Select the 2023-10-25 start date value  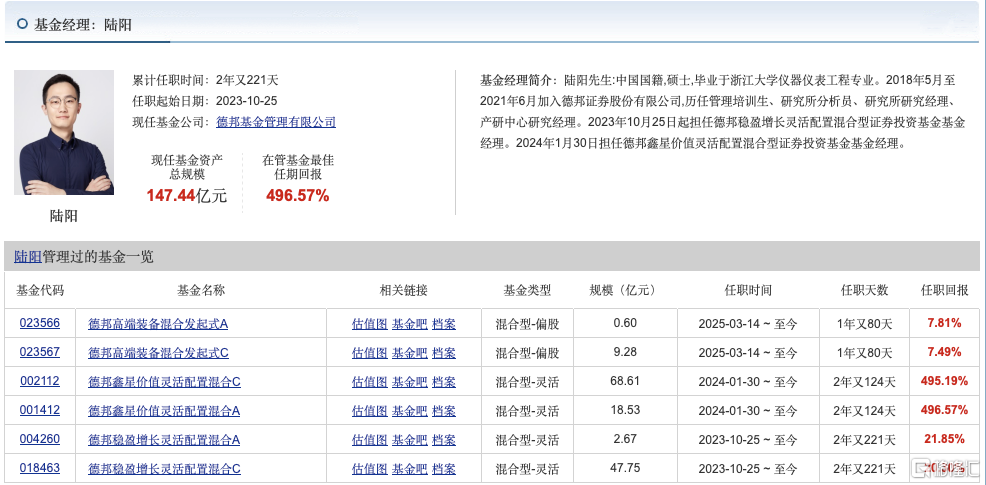[246, 101]
